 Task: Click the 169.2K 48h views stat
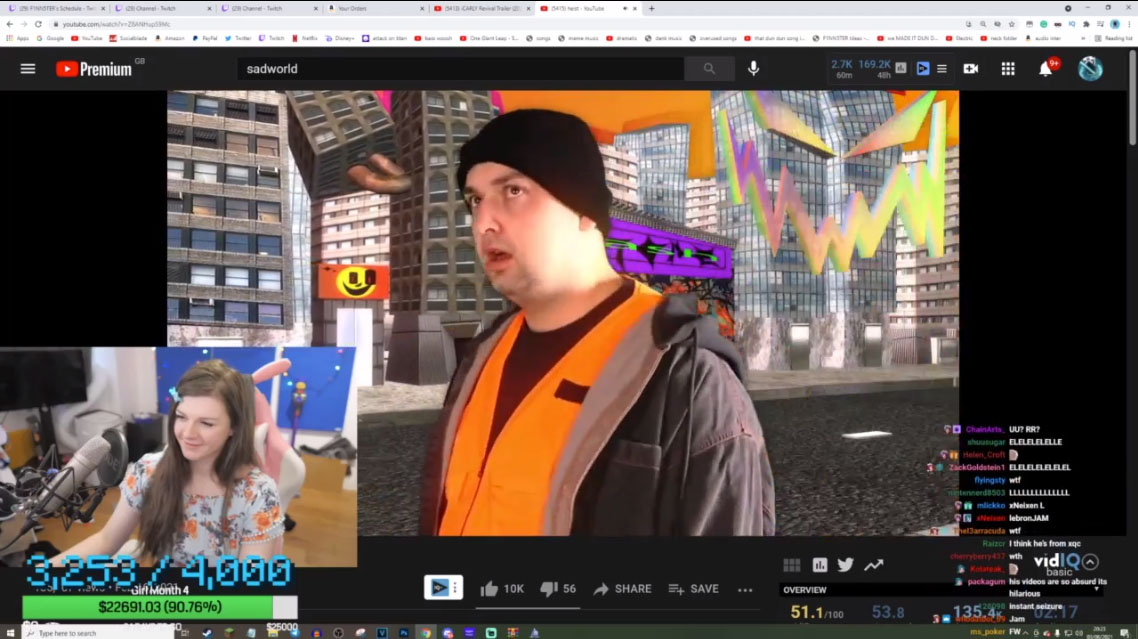pos(875,69)
